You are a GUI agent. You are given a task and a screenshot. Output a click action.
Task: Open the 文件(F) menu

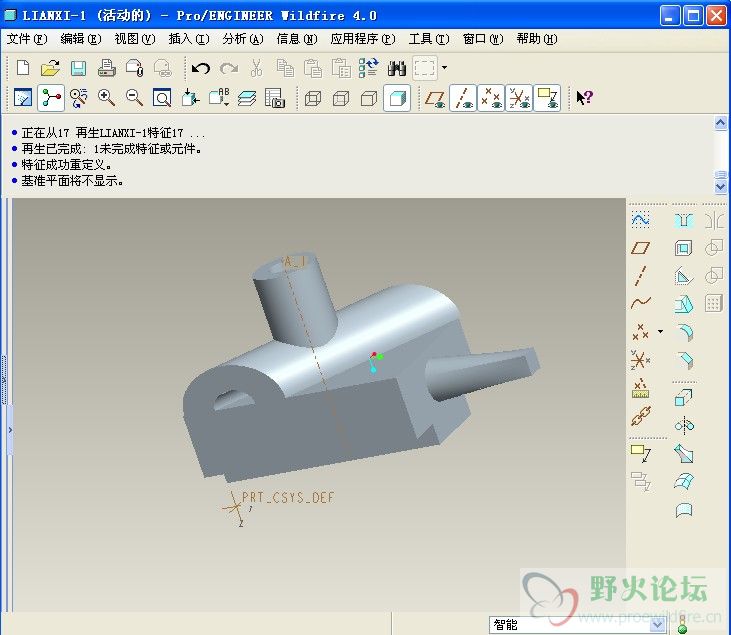click(27, 39)
